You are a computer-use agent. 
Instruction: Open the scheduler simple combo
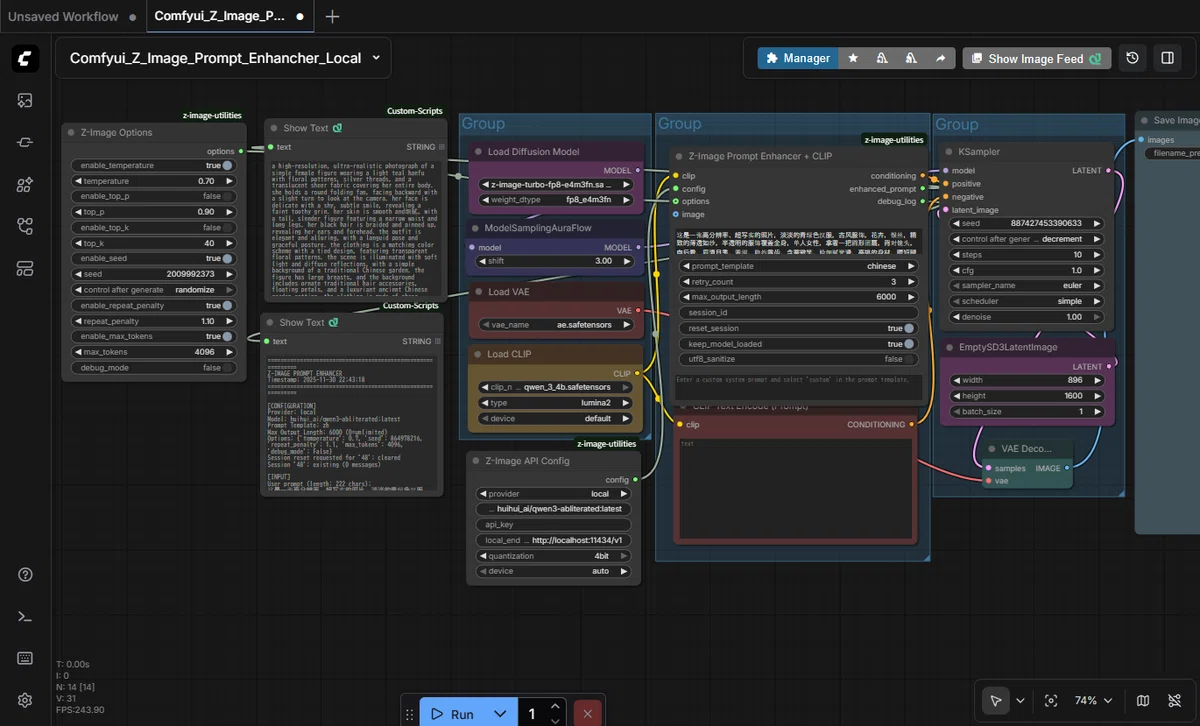coord(1026,301)
